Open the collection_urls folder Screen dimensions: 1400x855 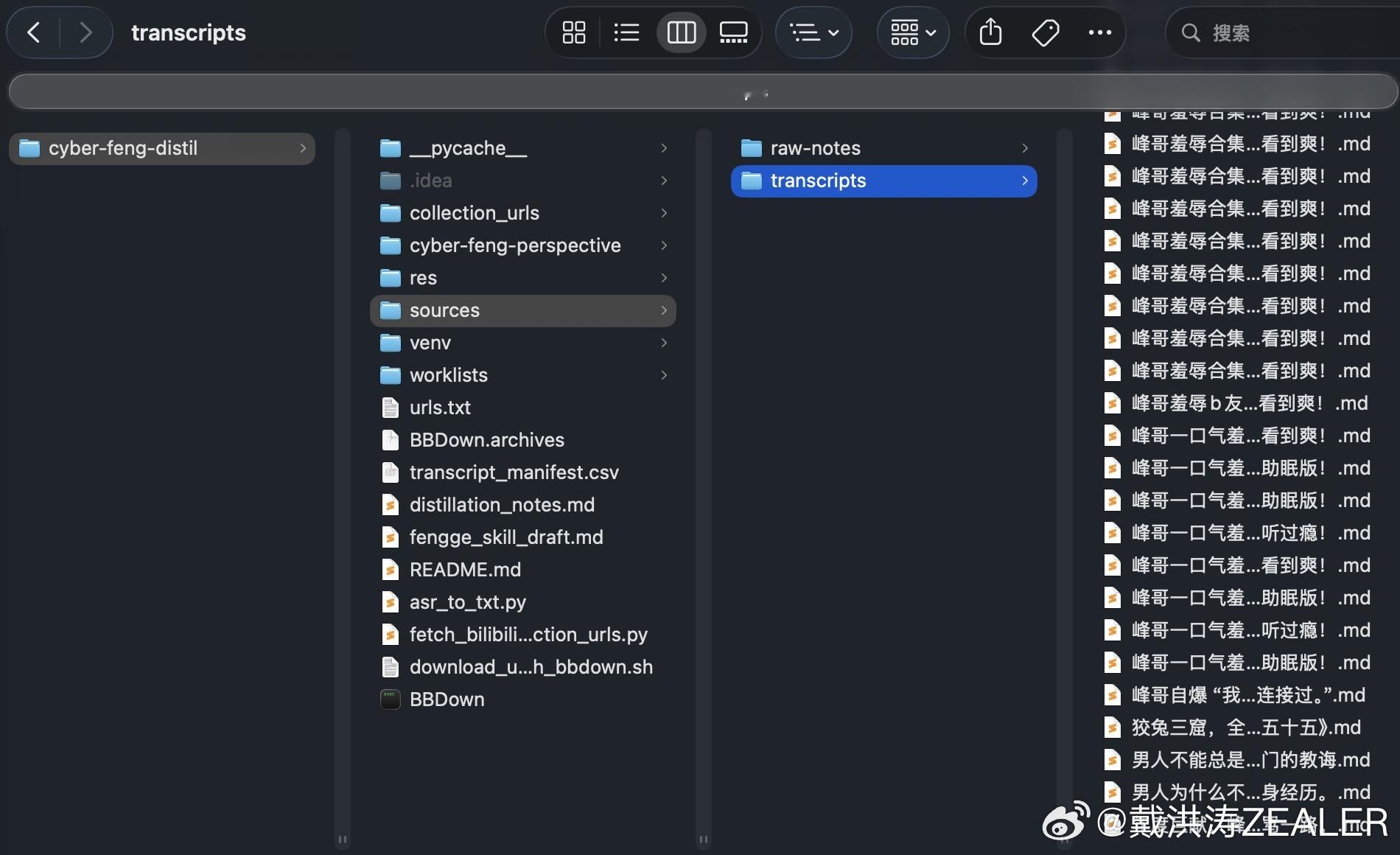click(x=523, y=213)
